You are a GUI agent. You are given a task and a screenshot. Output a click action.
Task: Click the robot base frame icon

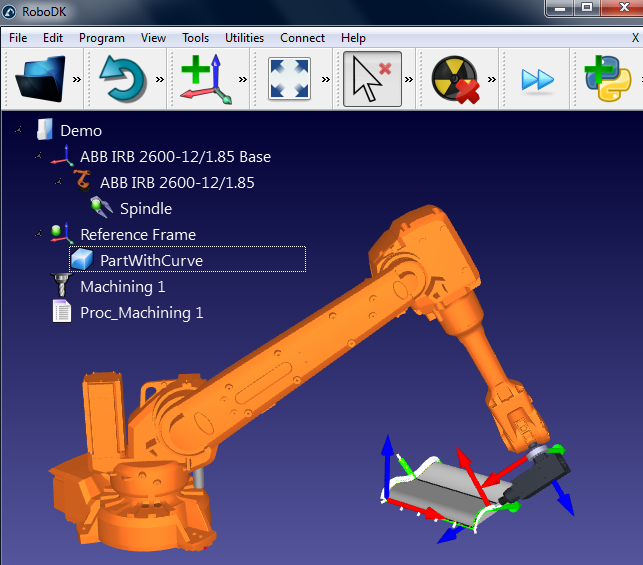(x=62, y=155)
